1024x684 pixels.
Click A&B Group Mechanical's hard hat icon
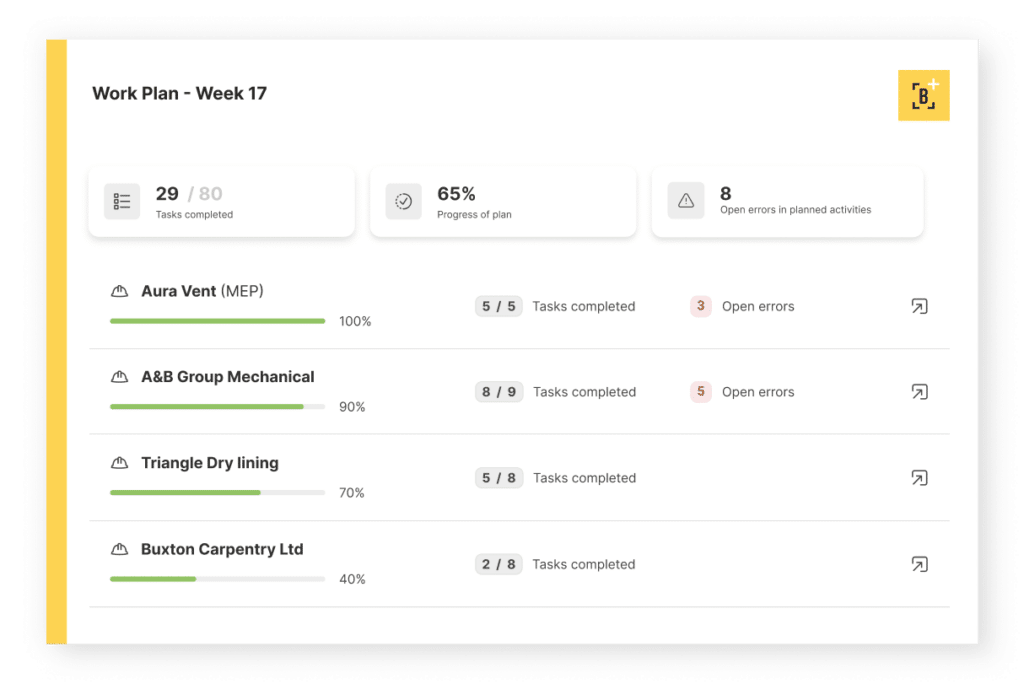(x=120, y=376)
